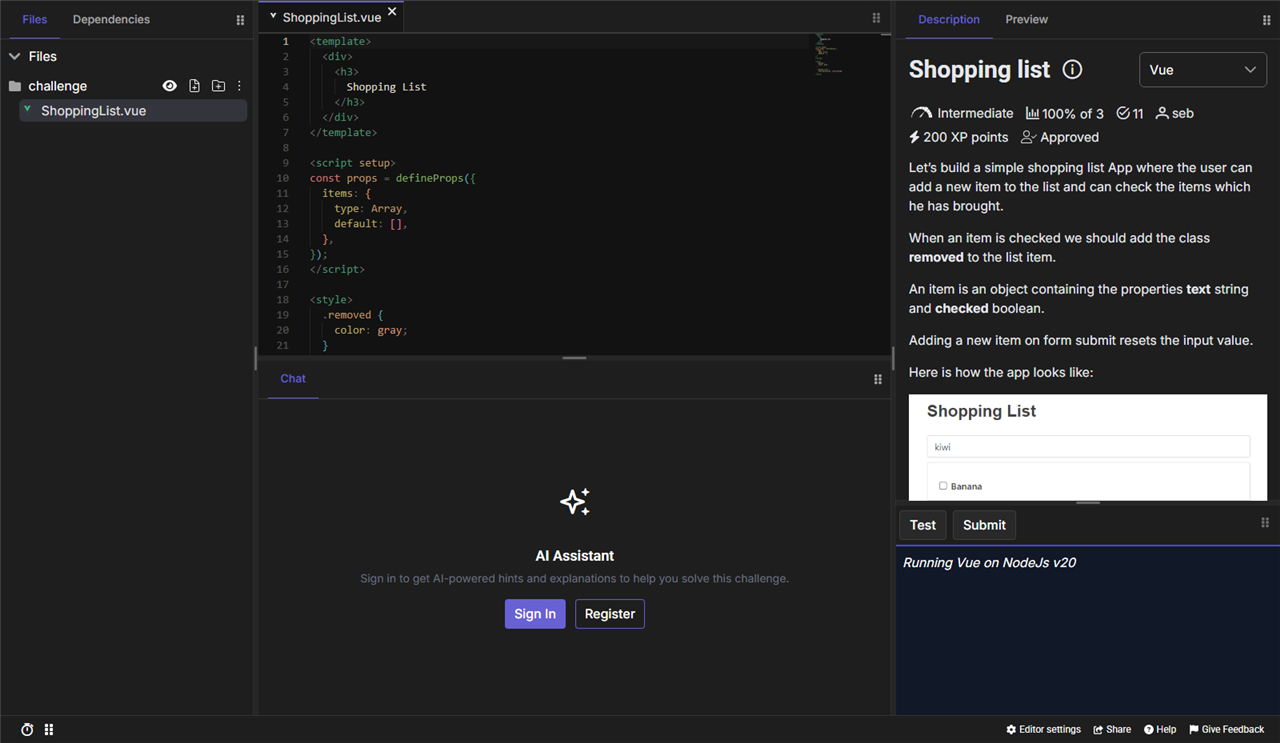This screenshot has height=743, width=1280.
Task: Open the Help link
Action: 1160,730
